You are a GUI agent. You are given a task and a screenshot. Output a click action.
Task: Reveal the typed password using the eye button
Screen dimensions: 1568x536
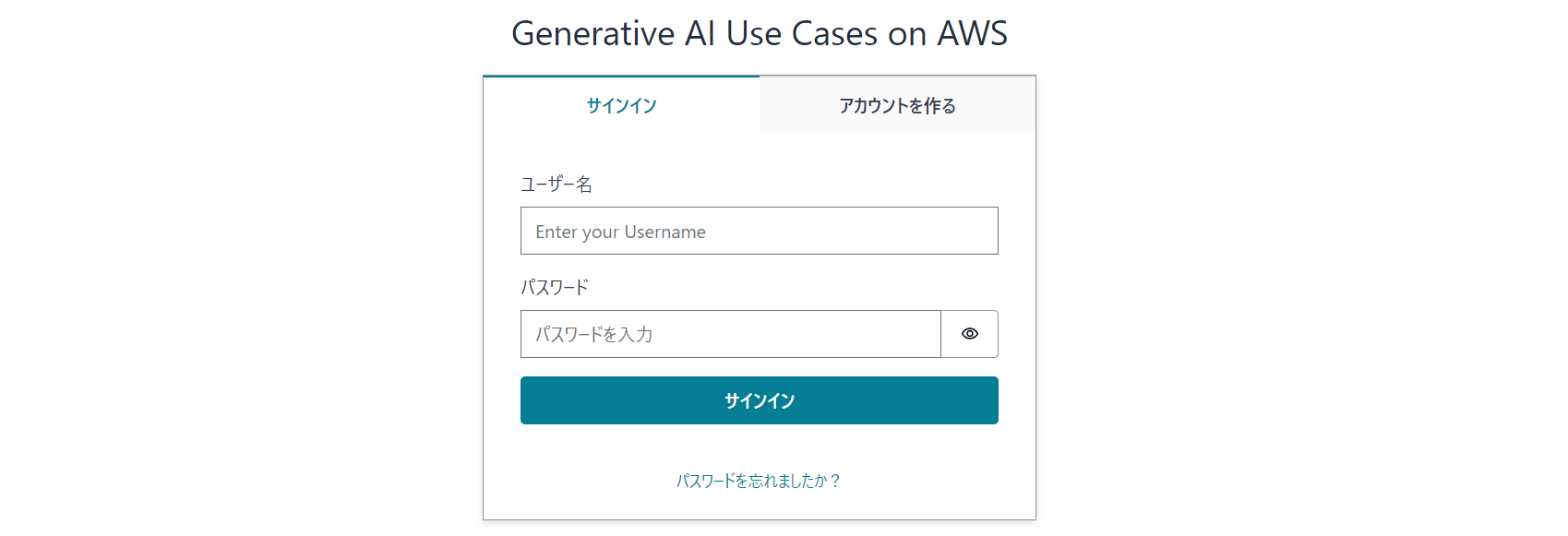pos(970,334)
